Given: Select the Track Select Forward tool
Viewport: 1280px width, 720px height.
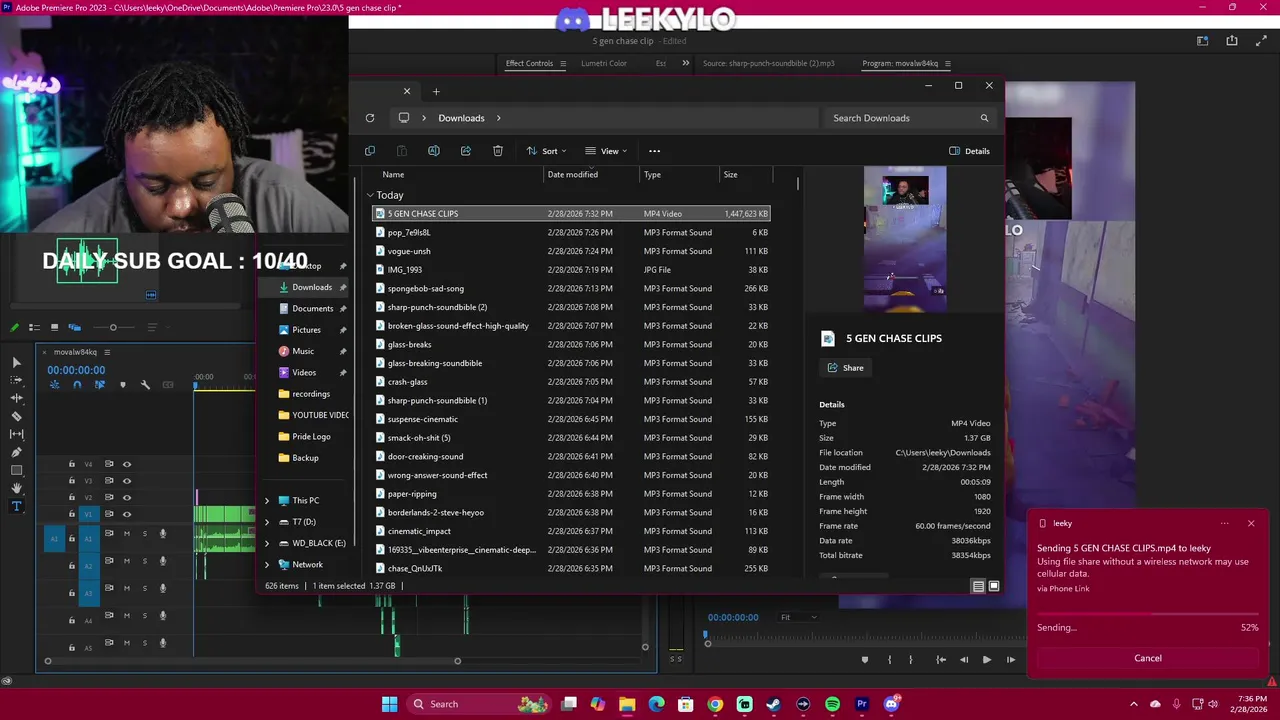Looking at the screenshot, I should pos(16,380).
